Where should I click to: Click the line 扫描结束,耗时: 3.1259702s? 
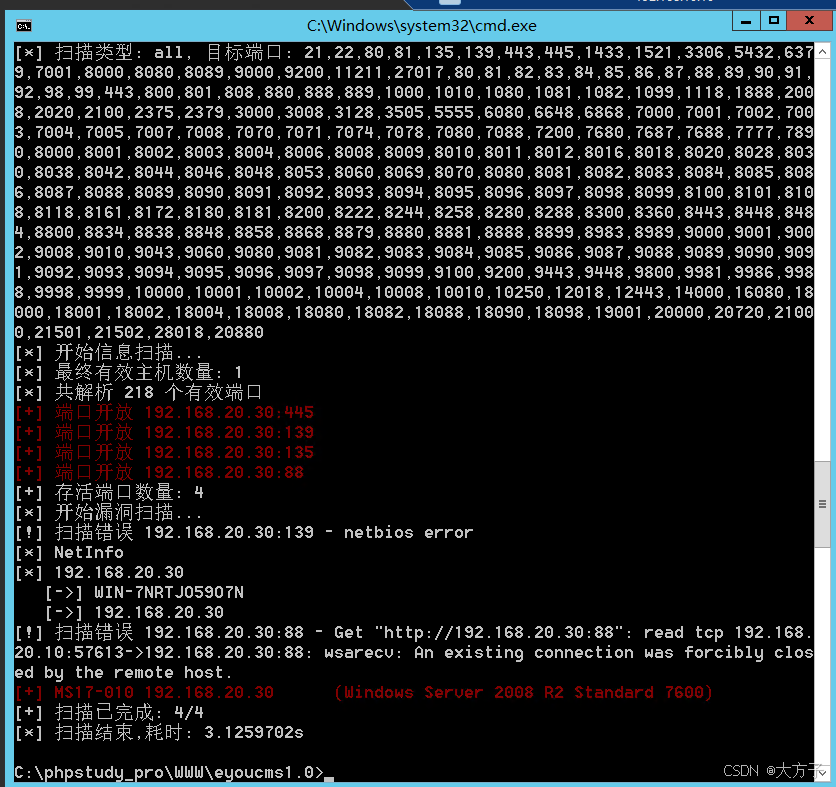pyautogui.click(x=159, y=732)
